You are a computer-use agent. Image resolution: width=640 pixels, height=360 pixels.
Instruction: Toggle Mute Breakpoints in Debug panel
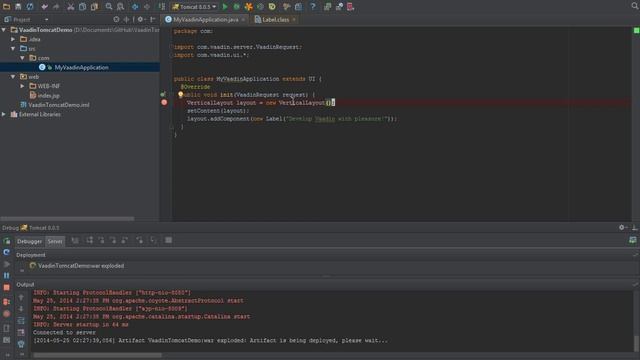coord(6,314)
